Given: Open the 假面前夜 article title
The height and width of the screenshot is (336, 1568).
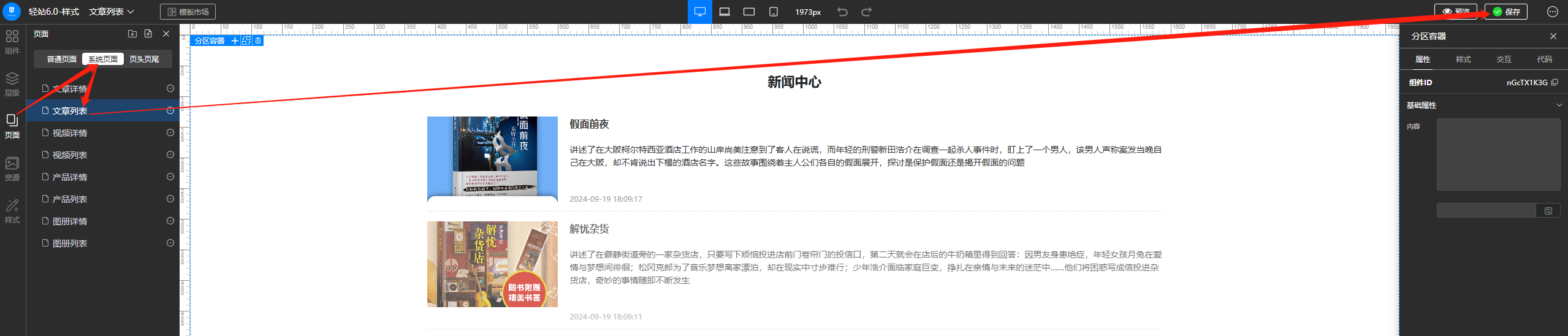Looking at the screenshot, I should click(x=589, y=124).
